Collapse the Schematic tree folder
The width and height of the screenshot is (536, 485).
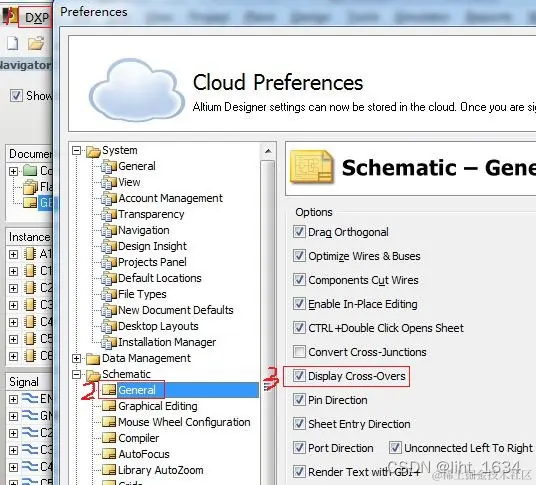pos(77,375)
